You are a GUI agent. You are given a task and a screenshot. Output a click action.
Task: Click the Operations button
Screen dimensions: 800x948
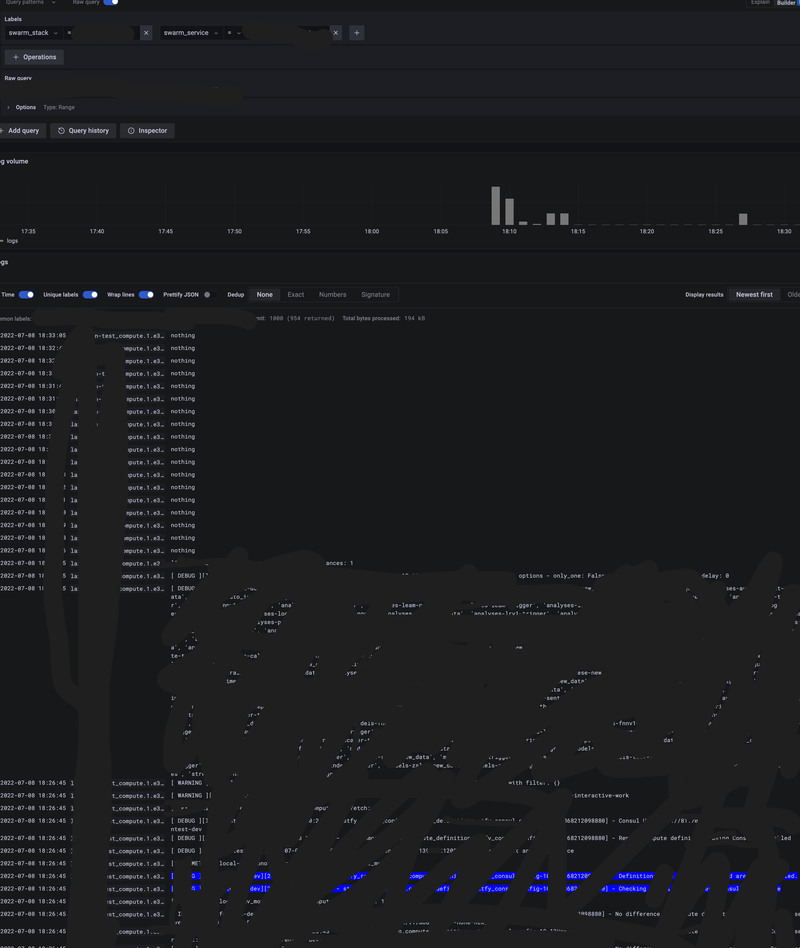tap(34, 57)
